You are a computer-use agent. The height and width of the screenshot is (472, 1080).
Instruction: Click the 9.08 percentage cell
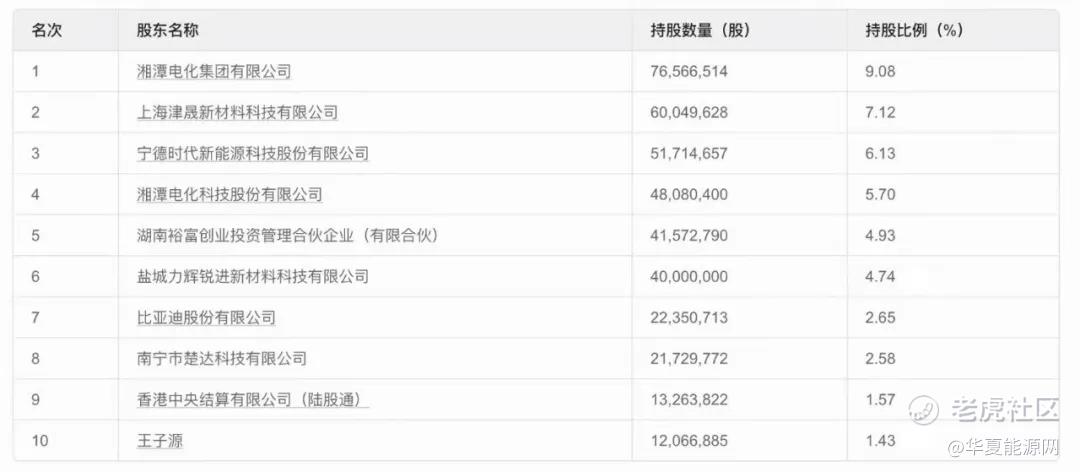880,71
